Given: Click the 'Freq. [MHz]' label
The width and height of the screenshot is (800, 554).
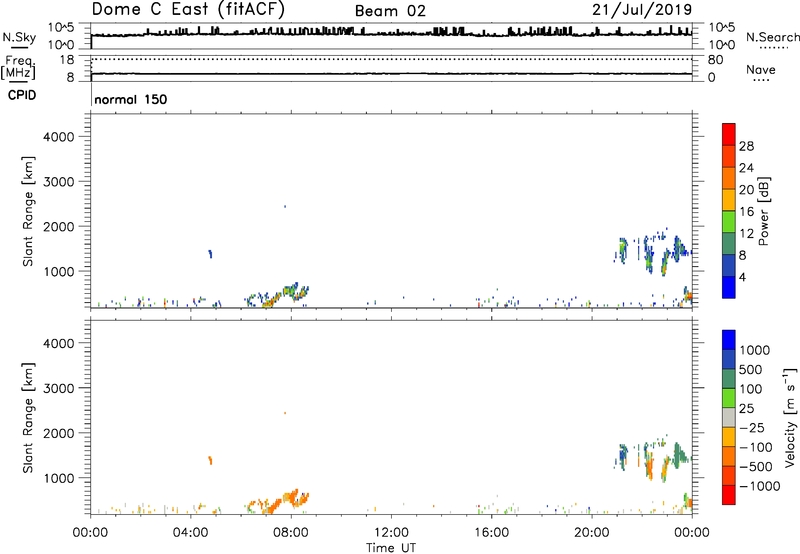Looking at the screenshot, I should click(x=18, y=67).
